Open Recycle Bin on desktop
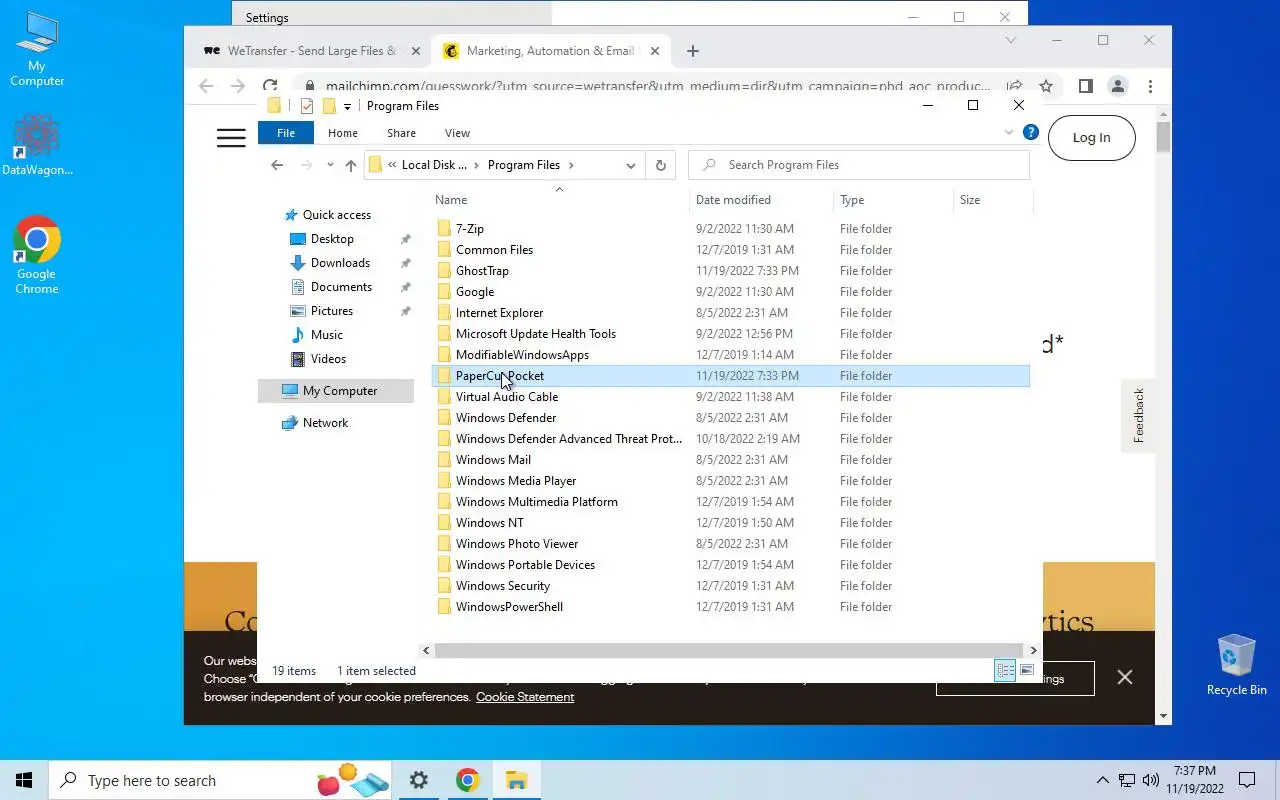Image resolution: width=1280 pixels, height=800 pixels. 1237,665
